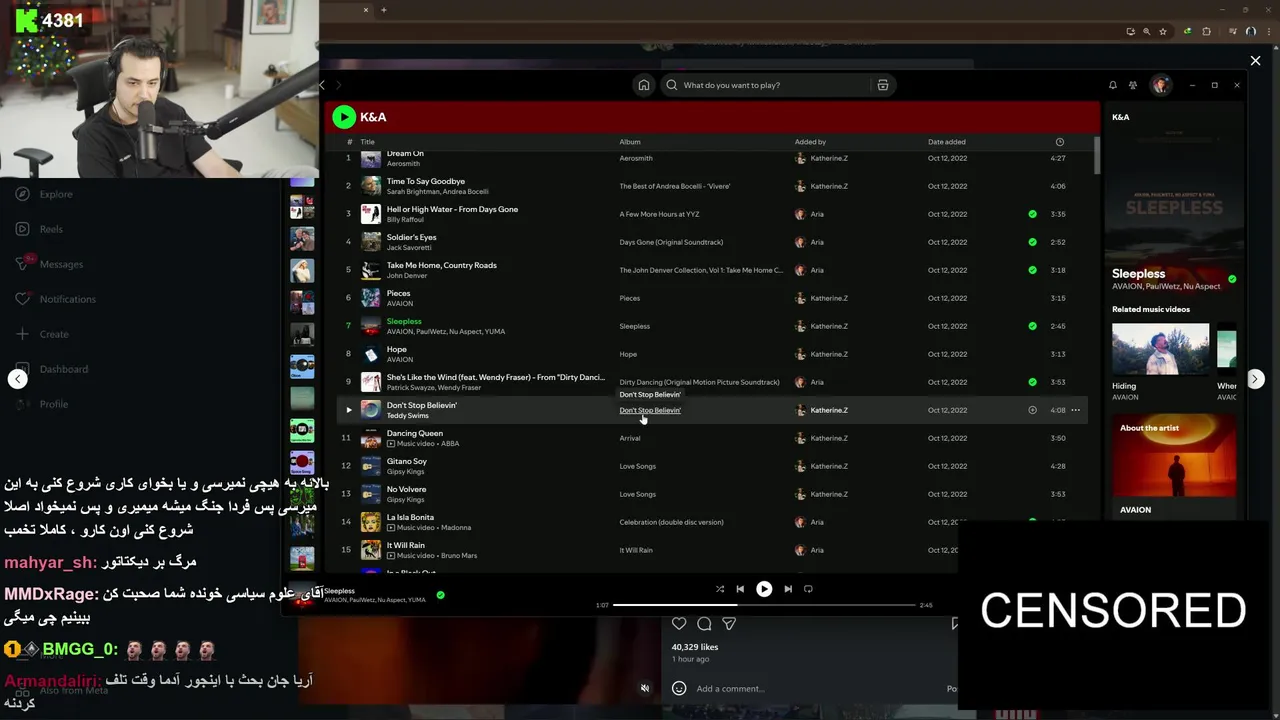Click the Spotify tracklist scrollbar
Screen dimensions: 1280x720
1097,155
